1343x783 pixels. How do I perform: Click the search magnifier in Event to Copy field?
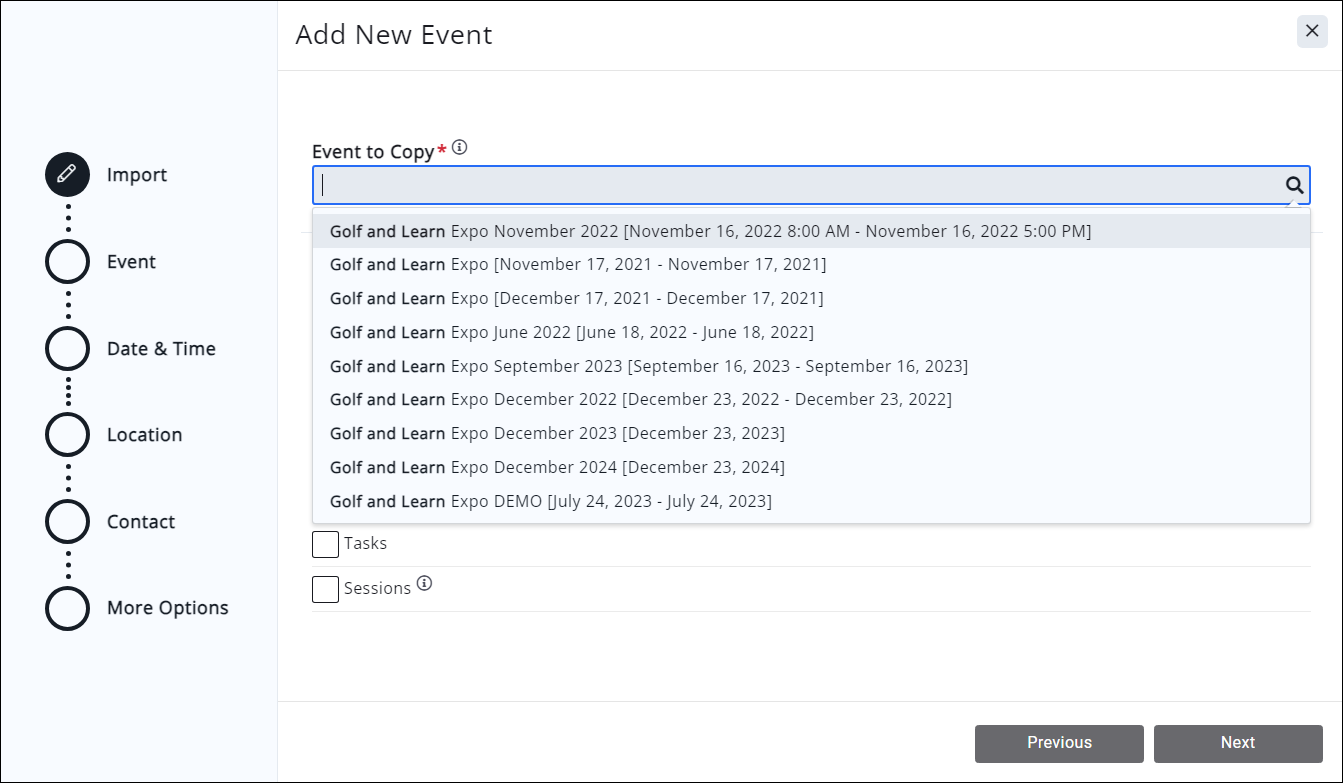(1294, 184)
